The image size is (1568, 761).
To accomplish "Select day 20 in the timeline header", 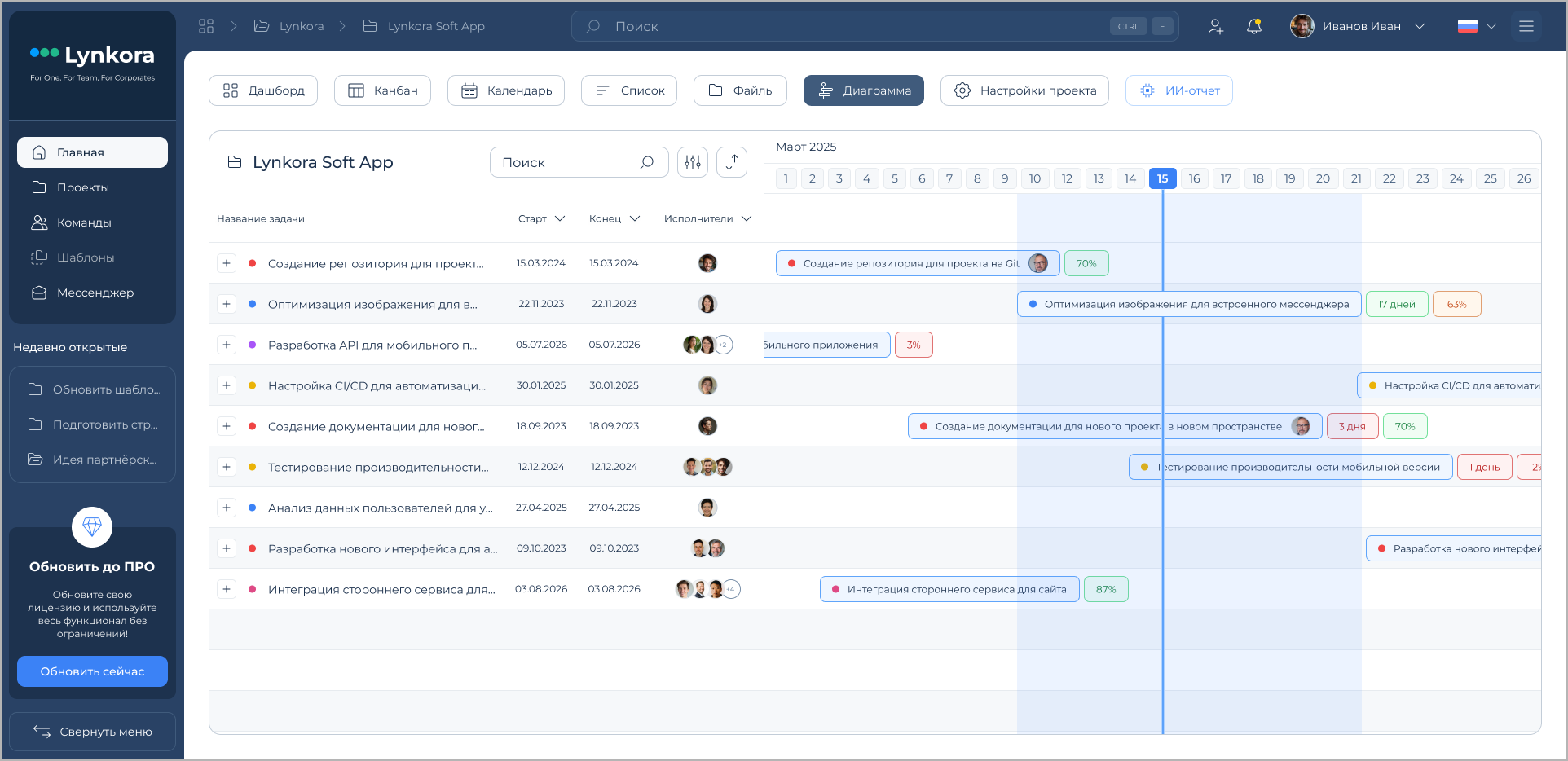I will coord(1323,178).
